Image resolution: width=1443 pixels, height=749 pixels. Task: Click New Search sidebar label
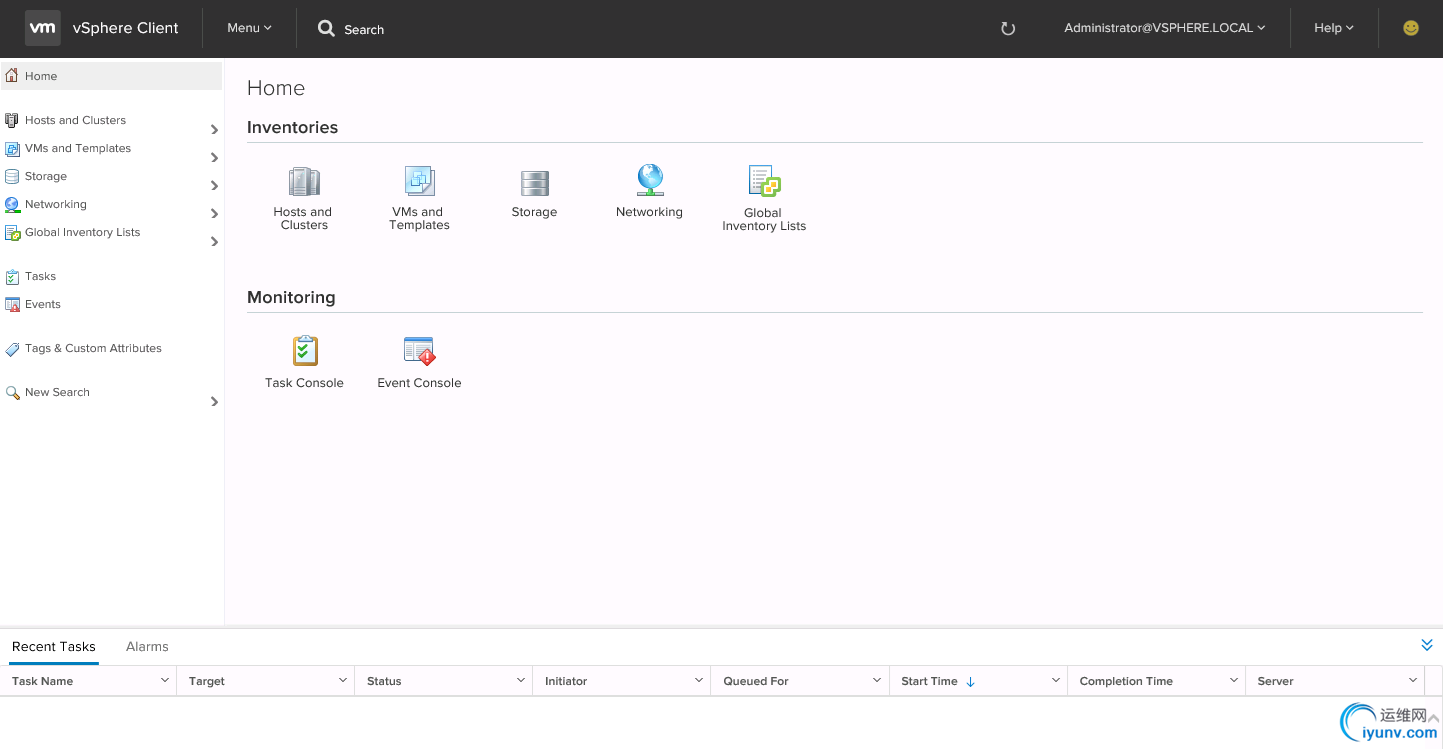pos(57,392)
